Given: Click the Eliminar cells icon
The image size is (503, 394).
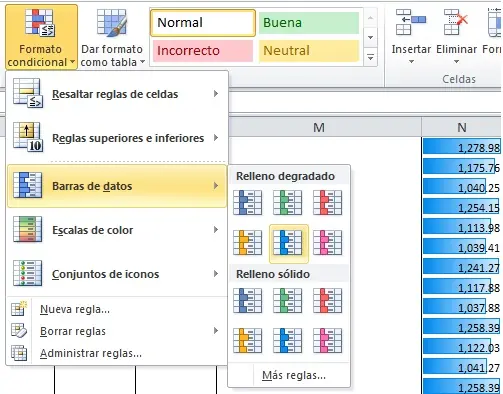Looking at the screenshot, I should 456,22.
